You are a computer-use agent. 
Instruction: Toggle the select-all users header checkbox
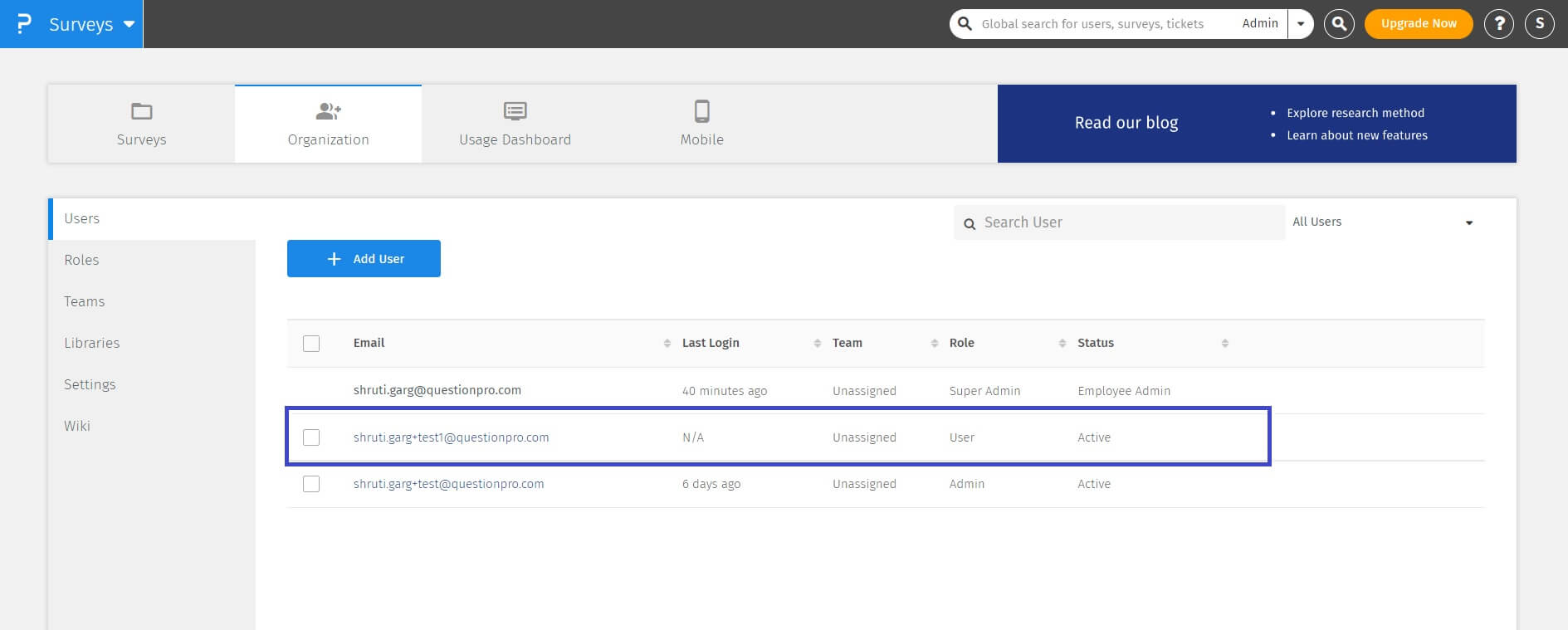click(311, 344)
